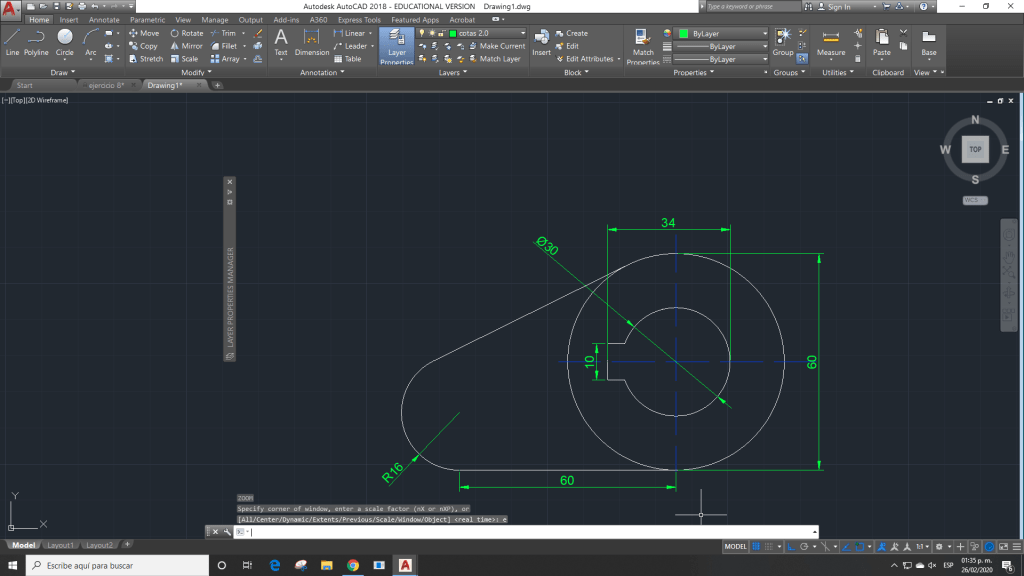
Task: Click the Group objects icon
Action: [783, 40]
